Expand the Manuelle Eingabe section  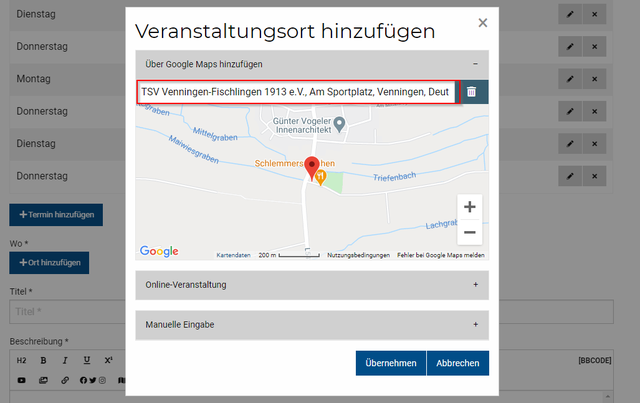coord(312,325)
